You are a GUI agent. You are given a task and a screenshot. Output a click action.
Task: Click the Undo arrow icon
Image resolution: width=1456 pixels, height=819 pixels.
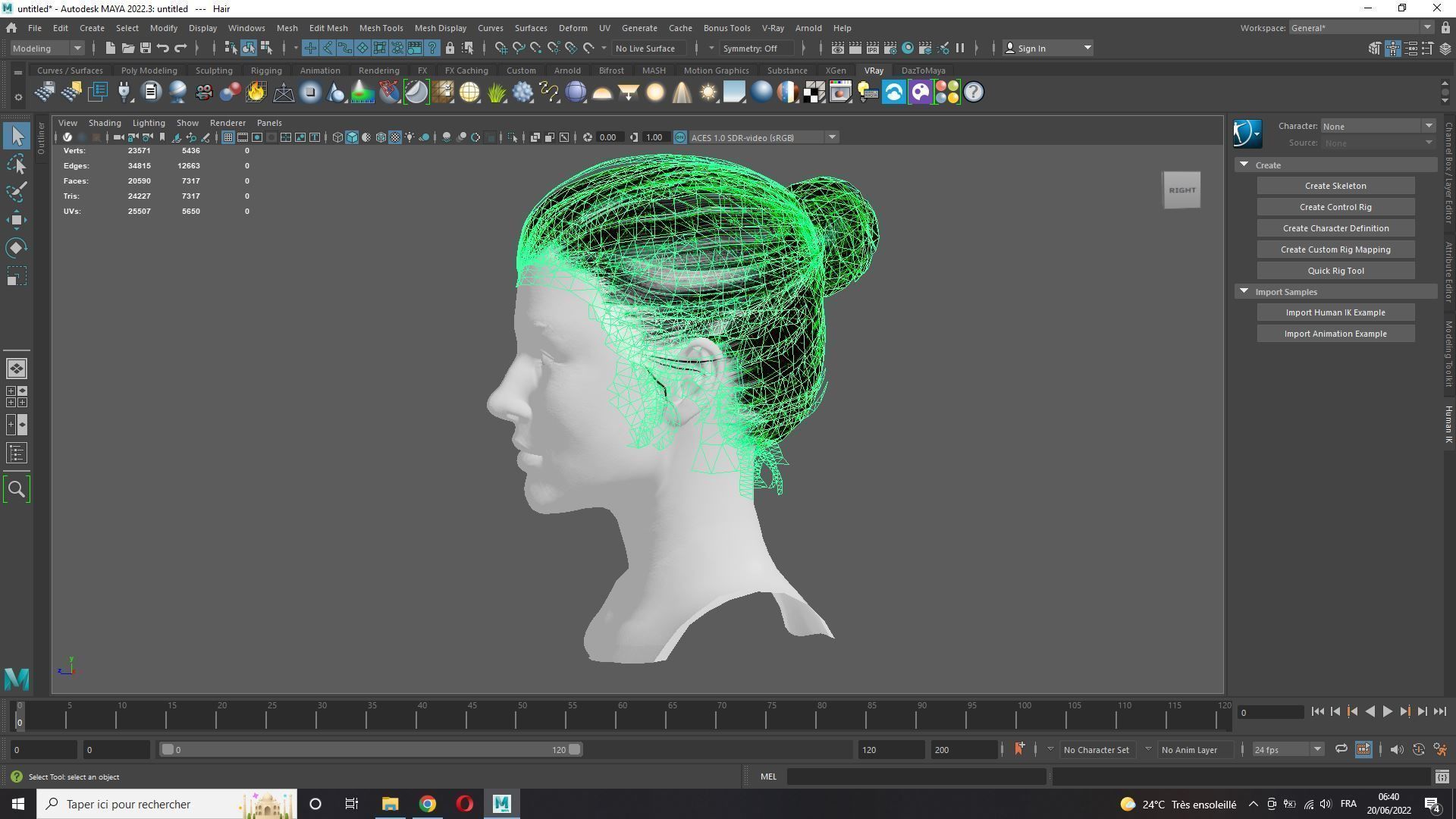coord(162,48)
